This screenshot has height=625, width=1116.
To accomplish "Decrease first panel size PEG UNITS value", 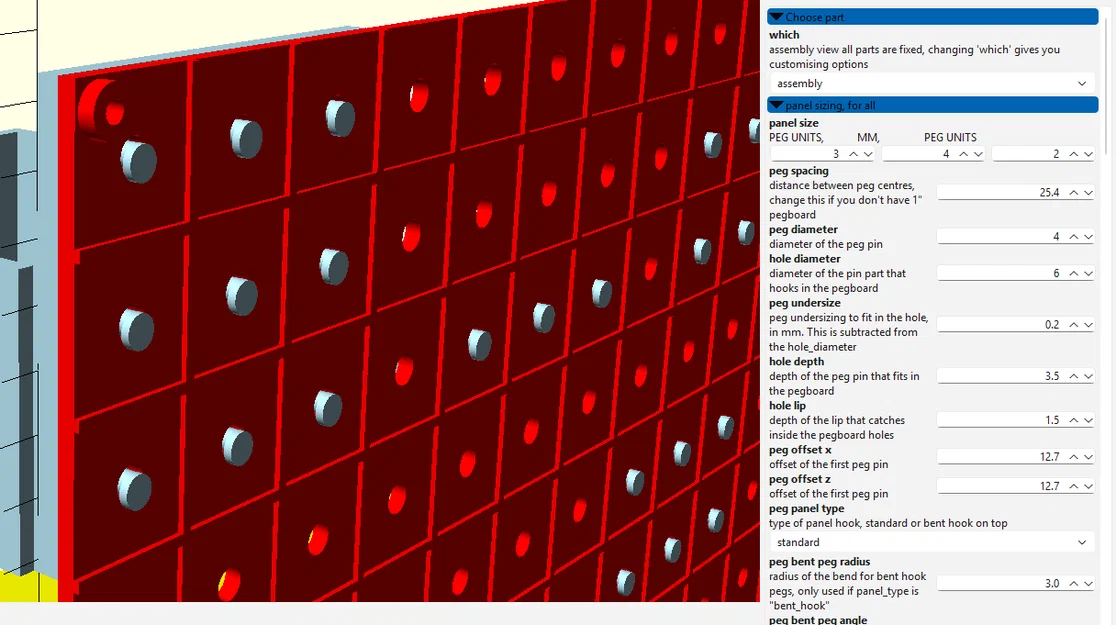I will tap(868, 154).
